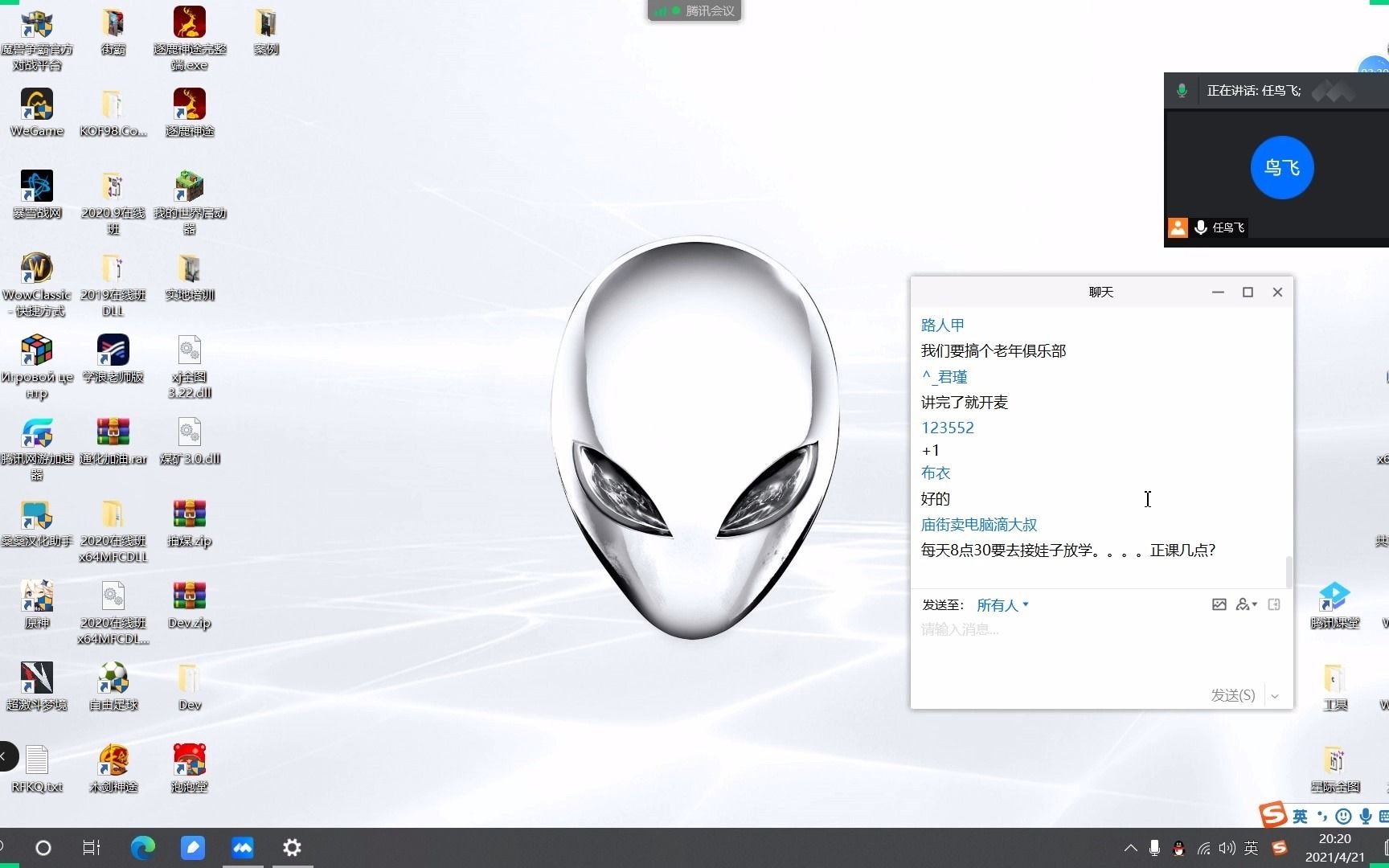Open 腾讯课堂 desktop shortcut

pos(1335,605)
